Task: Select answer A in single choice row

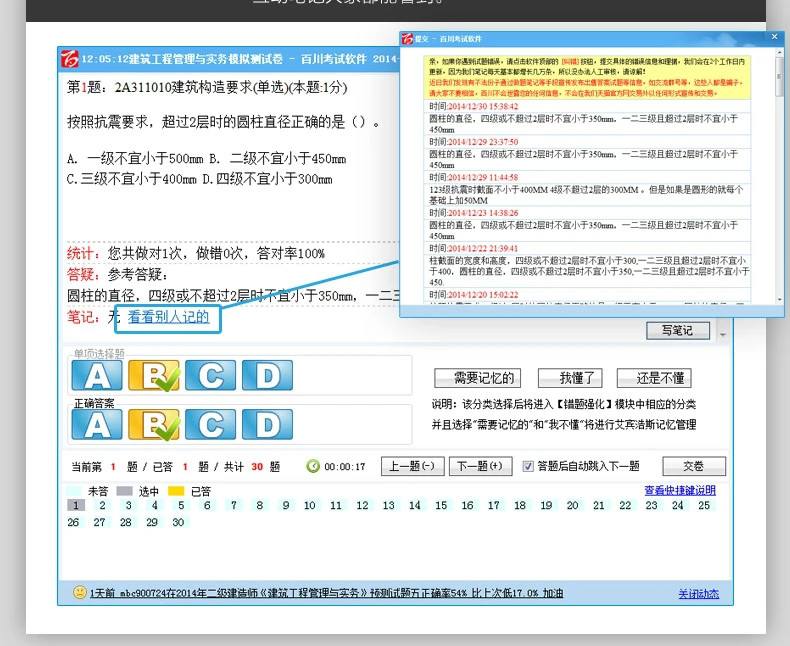Action: (97, 375)
